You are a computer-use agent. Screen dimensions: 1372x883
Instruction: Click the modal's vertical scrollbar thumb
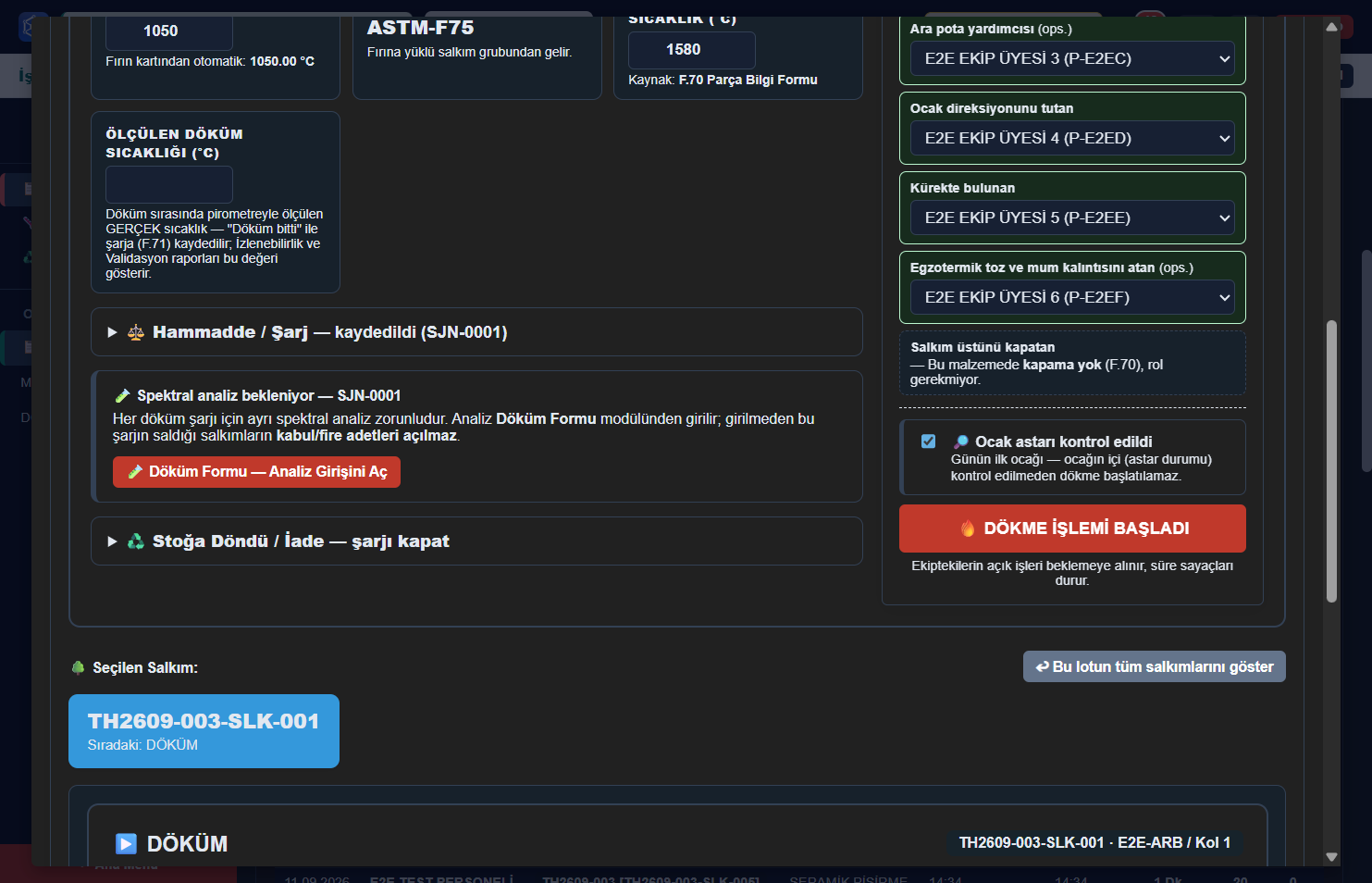point(1331,461)
